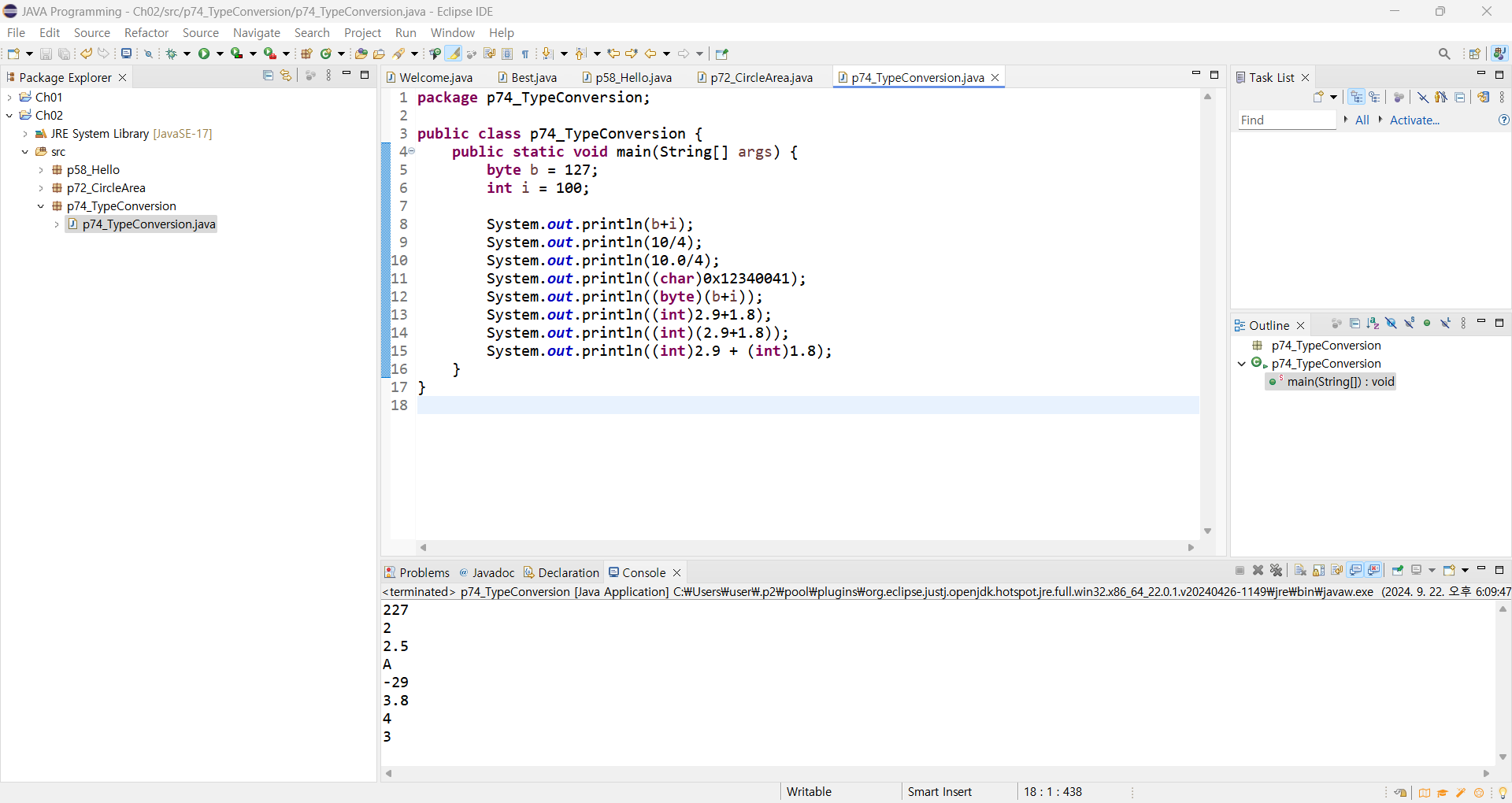Viewport: 1512px width, 803px height.
Task: Click the Open Perspective icon
Action: tap(1475, 54)
